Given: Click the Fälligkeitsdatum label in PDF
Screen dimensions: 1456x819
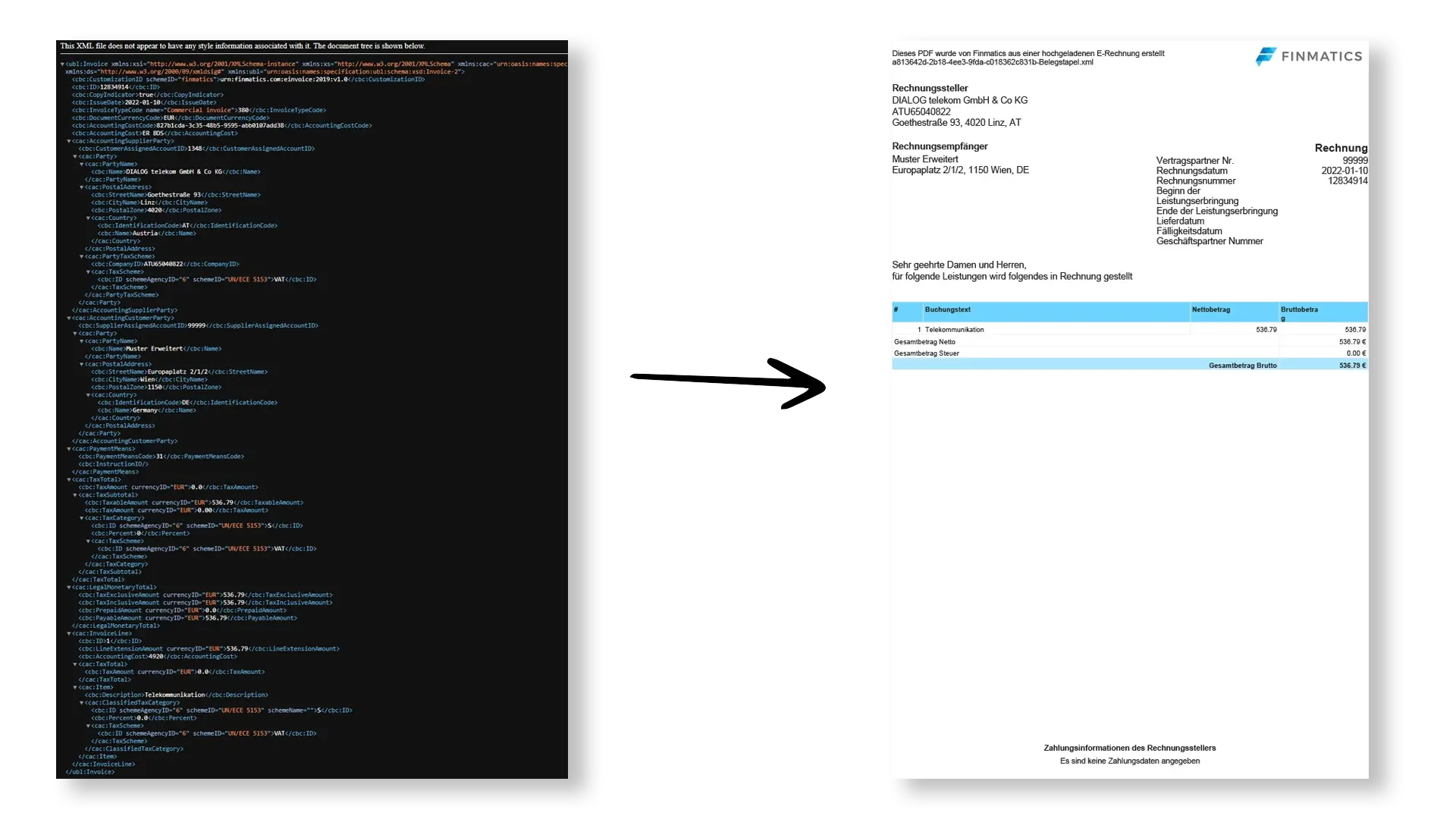Looking at the screenshot, I should click(x=1189, y=231).
